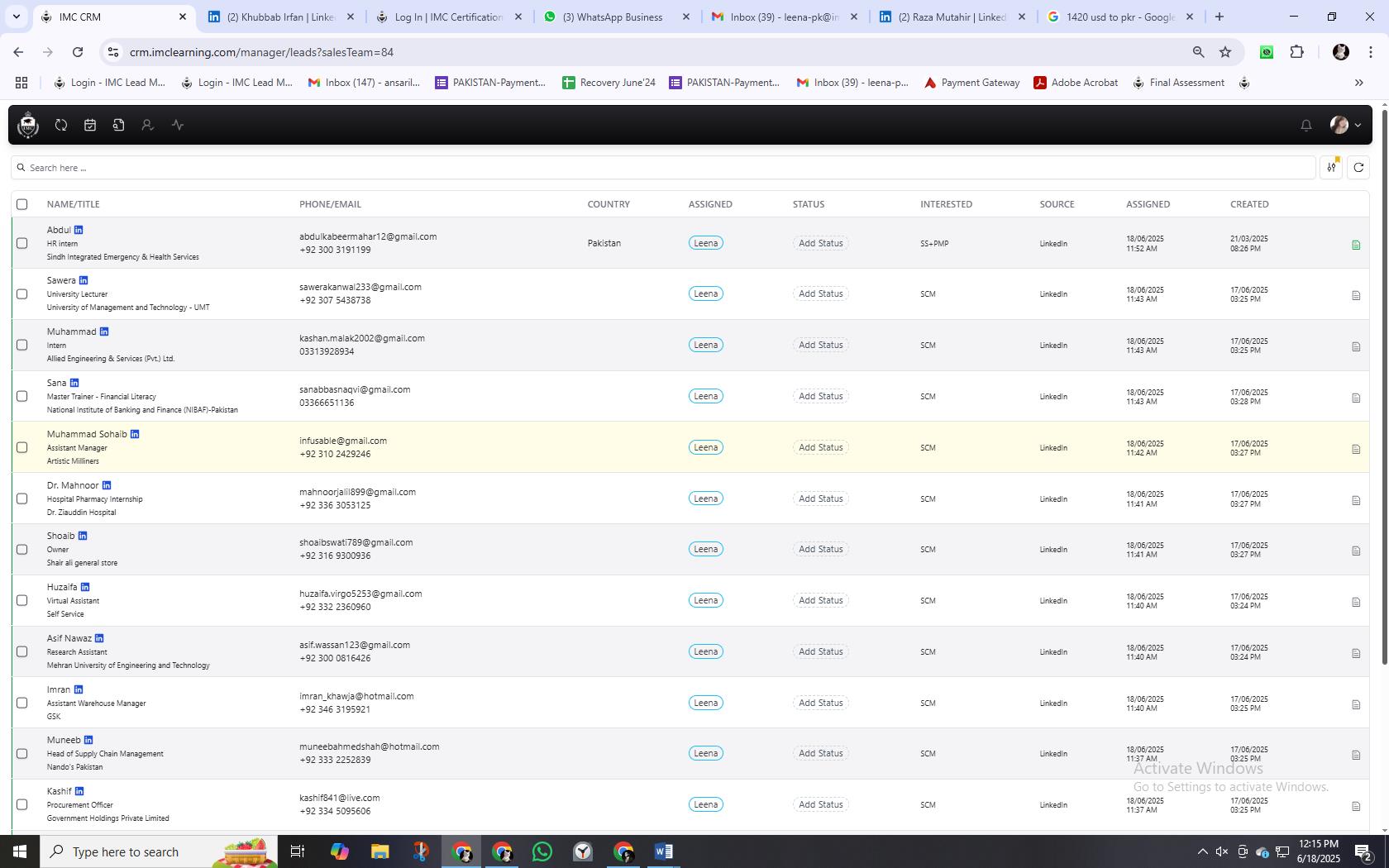Click the reload leads button beside filters

[1358, 168]
